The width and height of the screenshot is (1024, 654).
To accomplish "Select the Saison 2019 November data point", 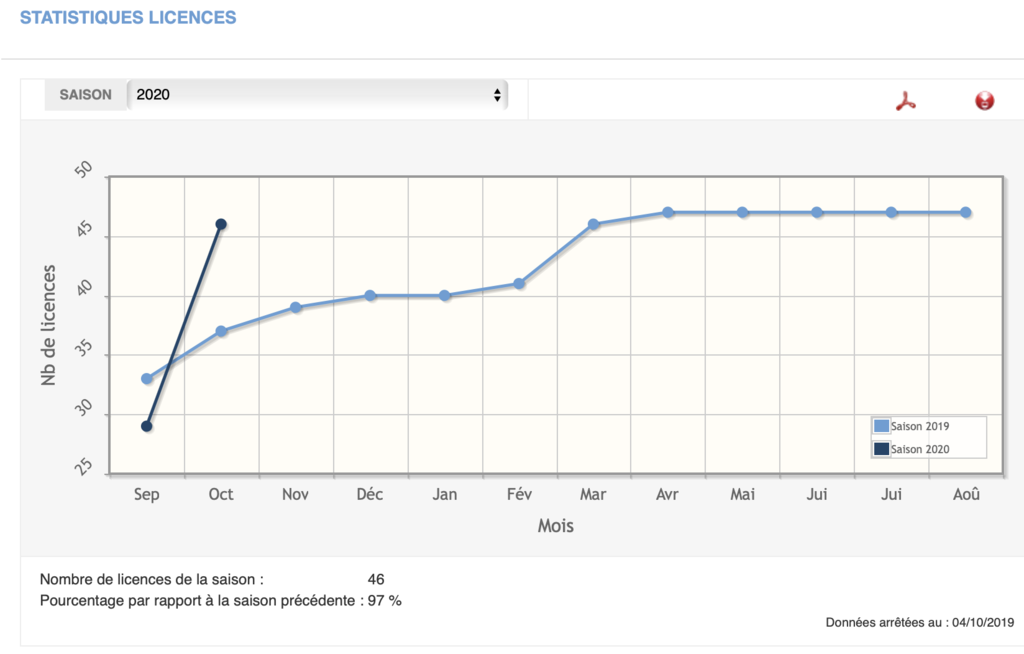I will click(296, 307).
